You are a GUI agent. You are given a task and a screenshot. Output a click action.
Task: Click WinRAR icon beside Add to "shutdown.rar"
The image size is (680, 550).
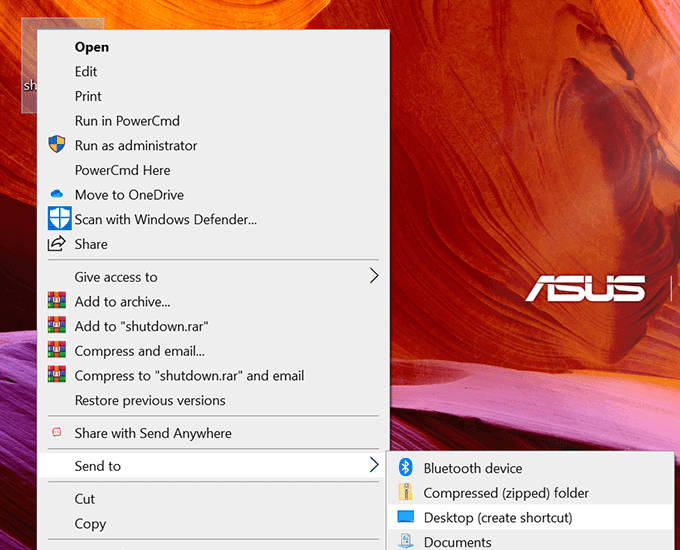[57, 325]
